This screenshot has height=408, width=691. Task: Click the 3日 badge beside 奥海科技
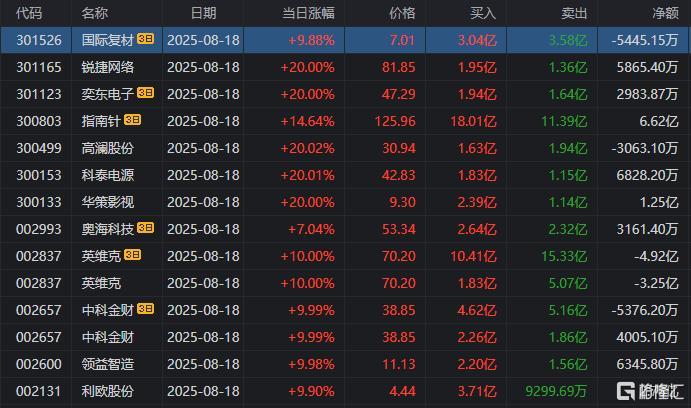(x=145, y=228)
